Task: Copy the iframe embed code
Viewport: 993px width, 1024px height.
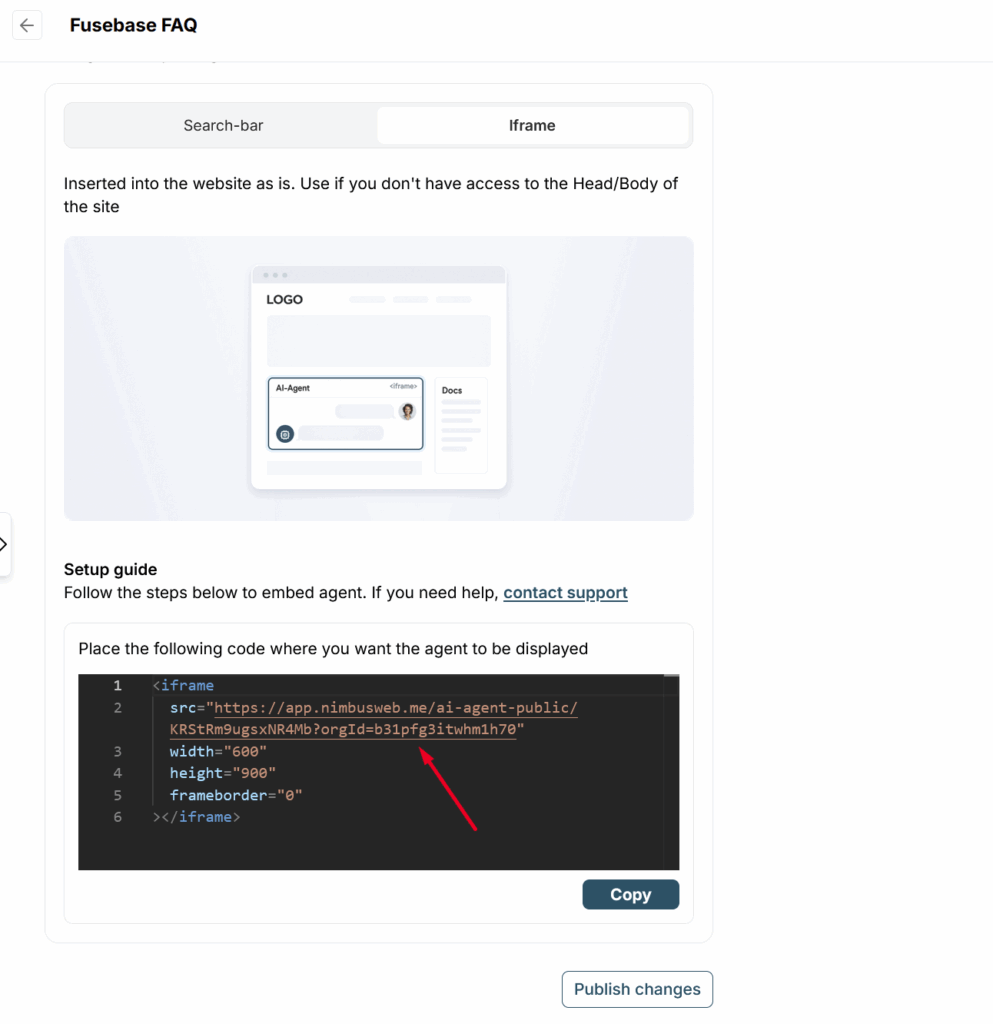Action: click(630, 895)
